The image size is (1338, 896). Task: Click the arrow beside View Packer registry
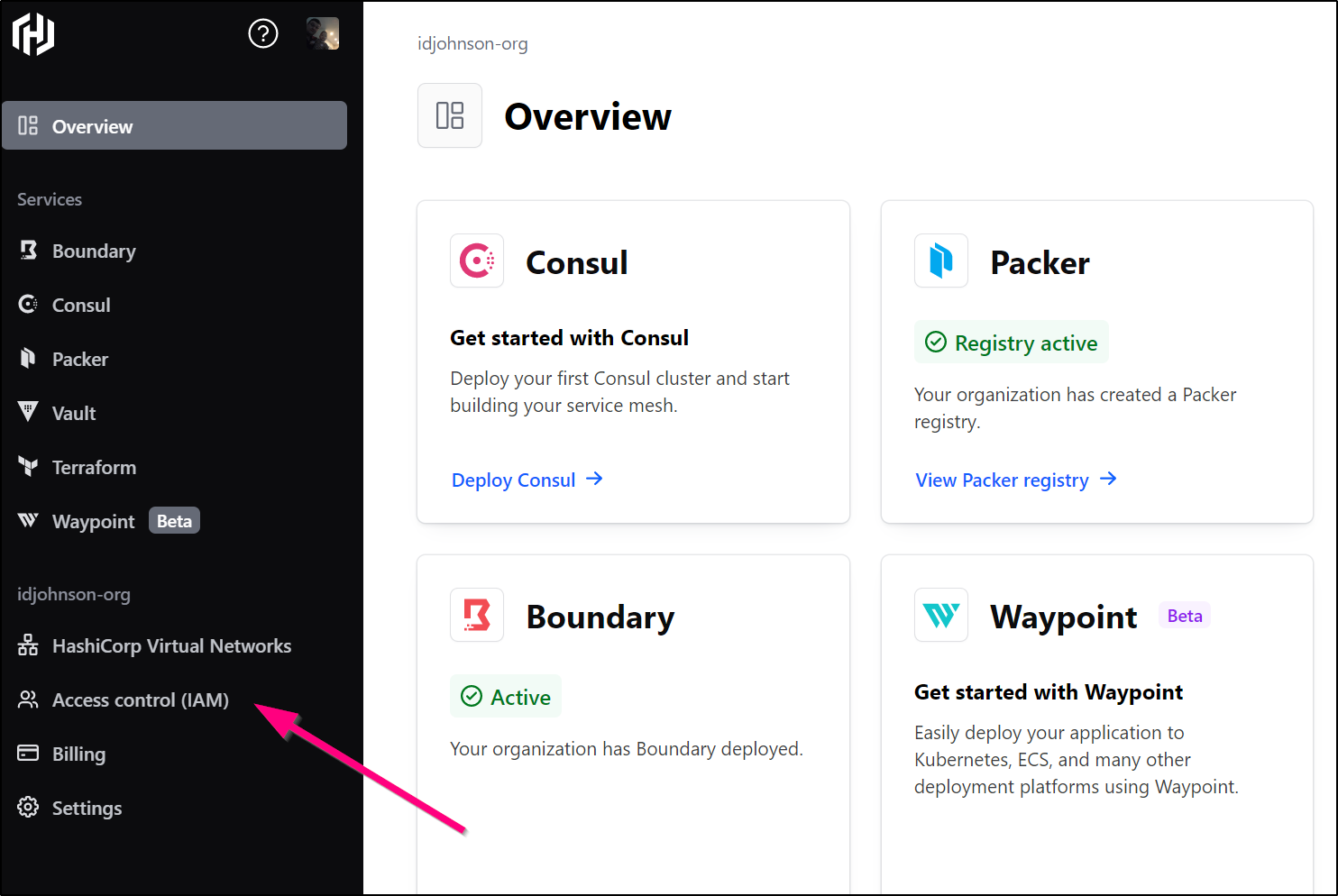click(x=1108, y=479)
